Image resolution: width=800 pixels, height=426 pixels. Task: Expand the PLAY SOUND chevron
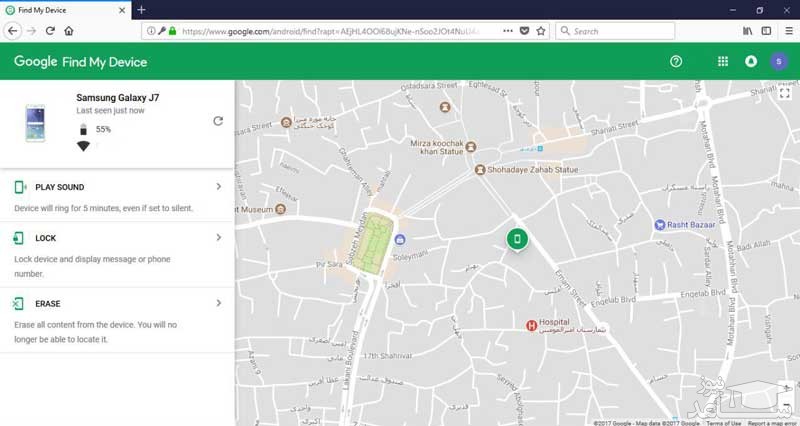coord(219,187)
